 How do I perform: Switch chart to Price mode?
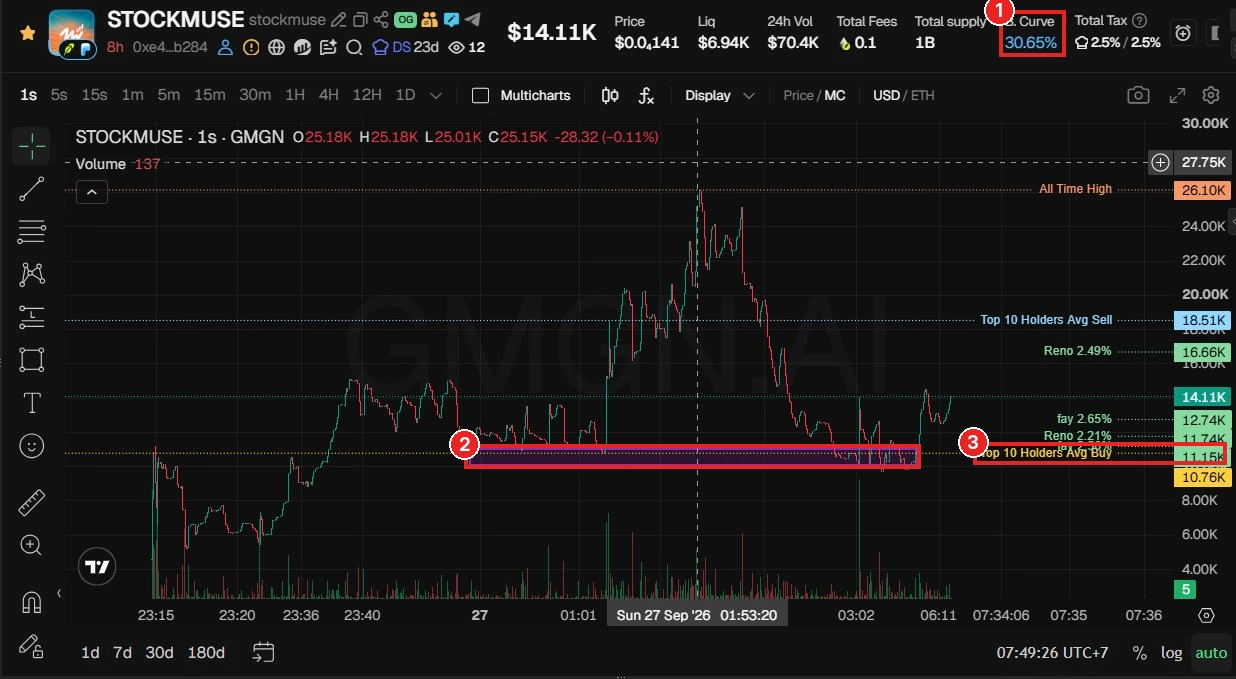click(x=798, y=95)
